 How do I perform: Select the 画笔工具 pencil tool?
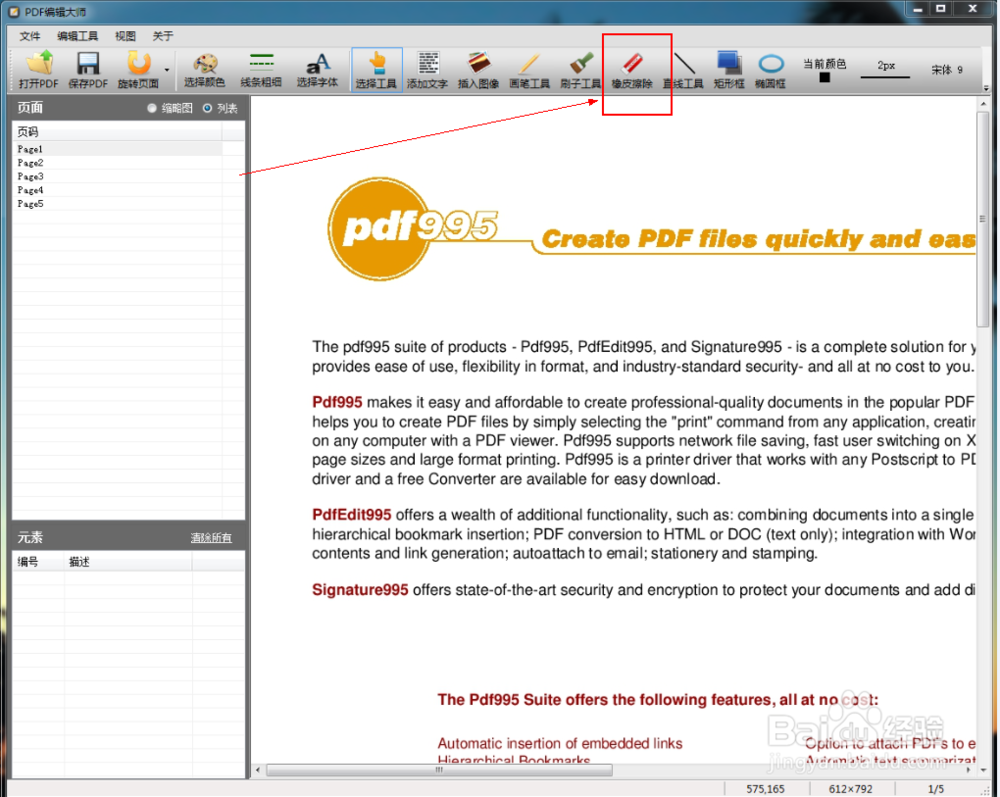click(529, 69)
